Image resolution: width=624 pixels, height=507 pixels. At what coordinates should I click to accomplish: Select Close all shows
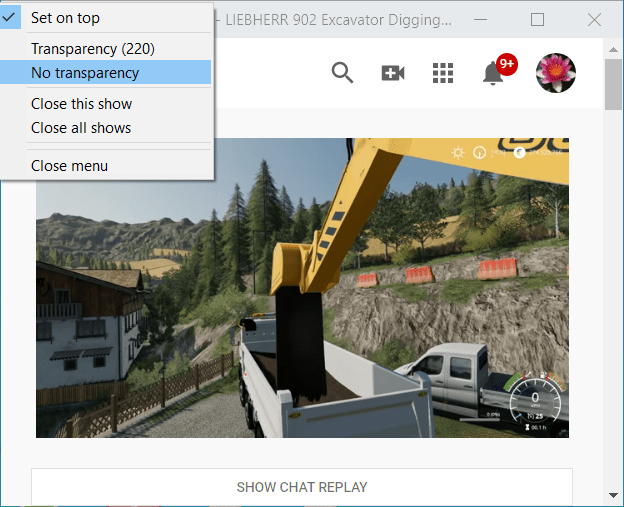click(105, 128)
